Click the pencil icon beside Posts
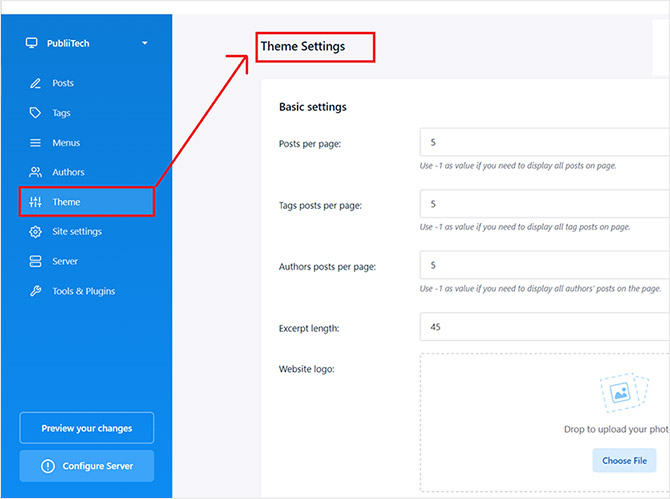 point(36,83)
